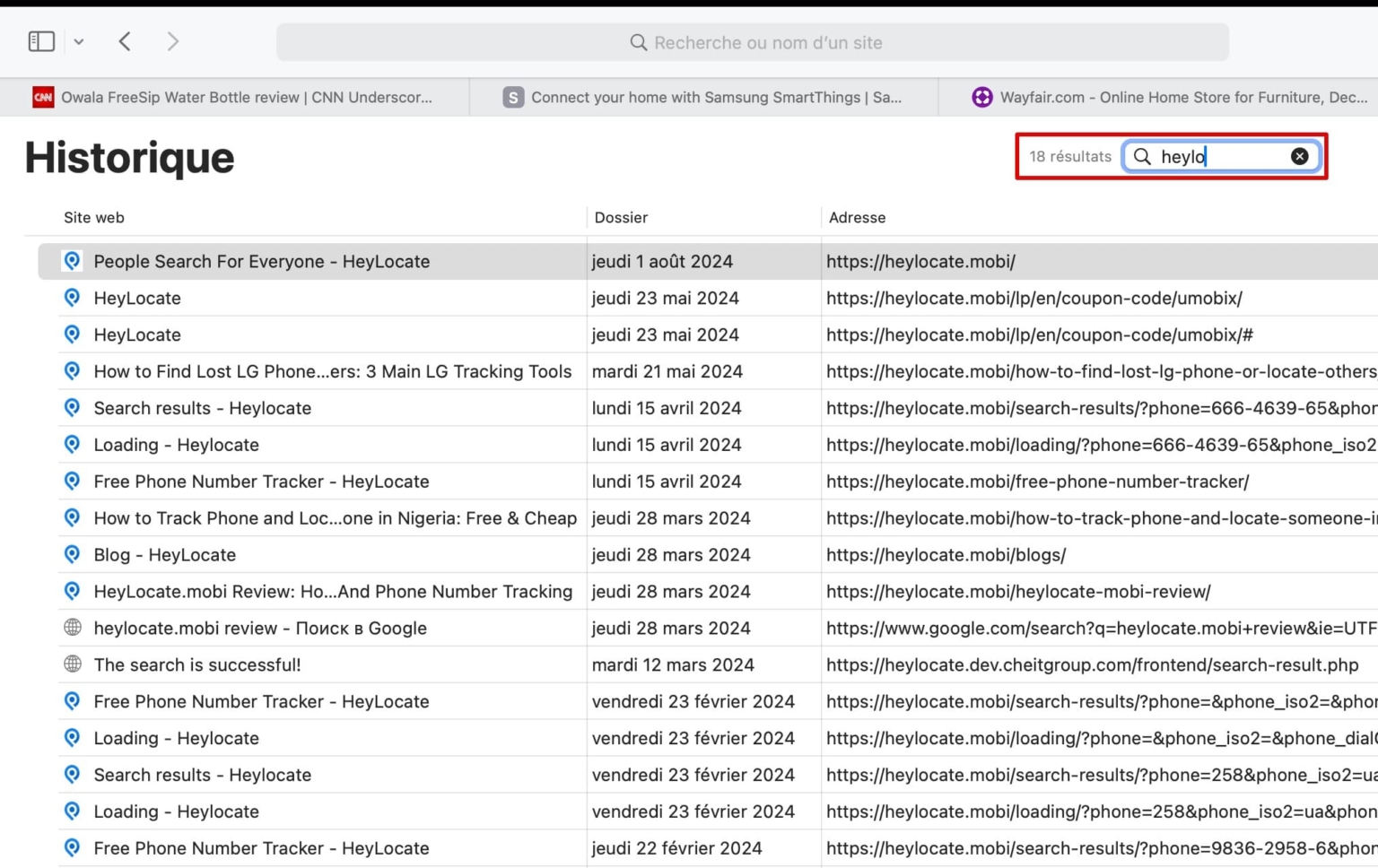
Task: Click the globe icon of 'The search is successful!'
Action: point(72,664)
